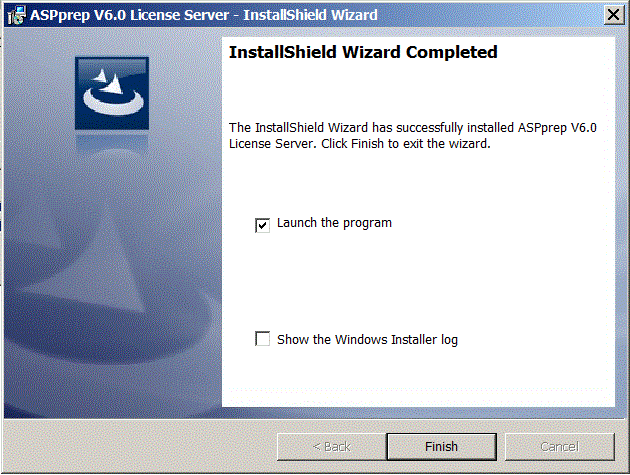Screen dimensions: 630x475
Task: Click the successfully installed description paragraph
Action: coord(413,136)
